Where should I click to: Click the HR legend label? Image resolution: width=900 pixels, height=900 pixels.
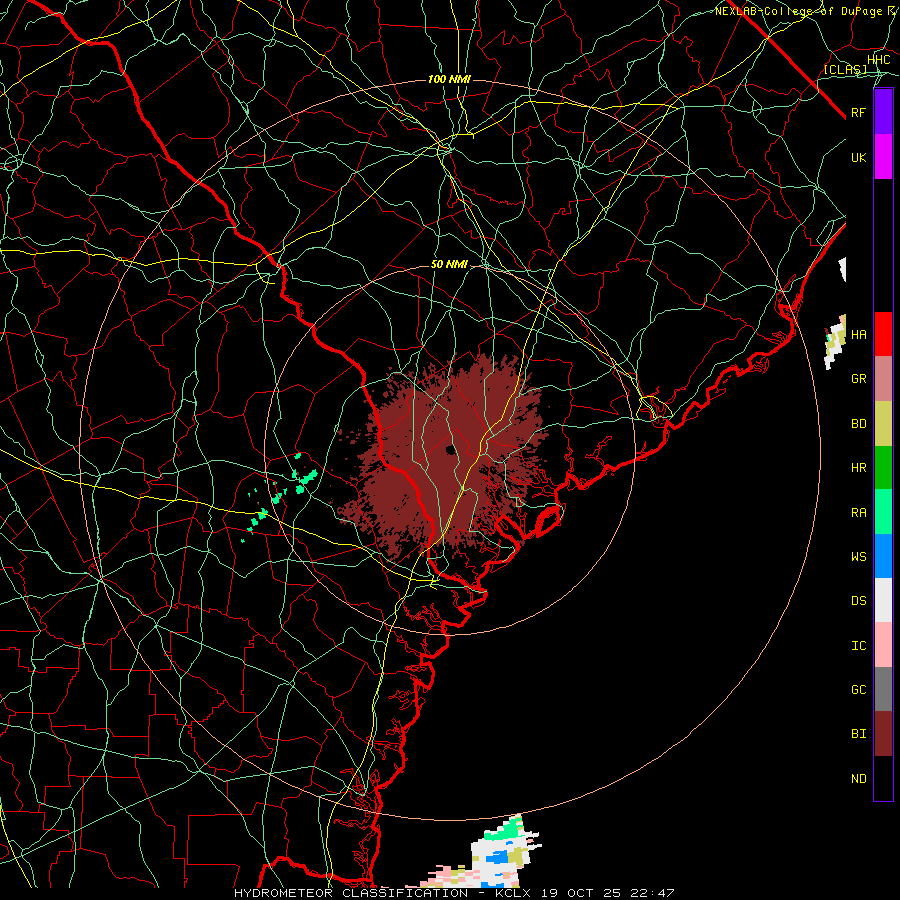[858, 468]
